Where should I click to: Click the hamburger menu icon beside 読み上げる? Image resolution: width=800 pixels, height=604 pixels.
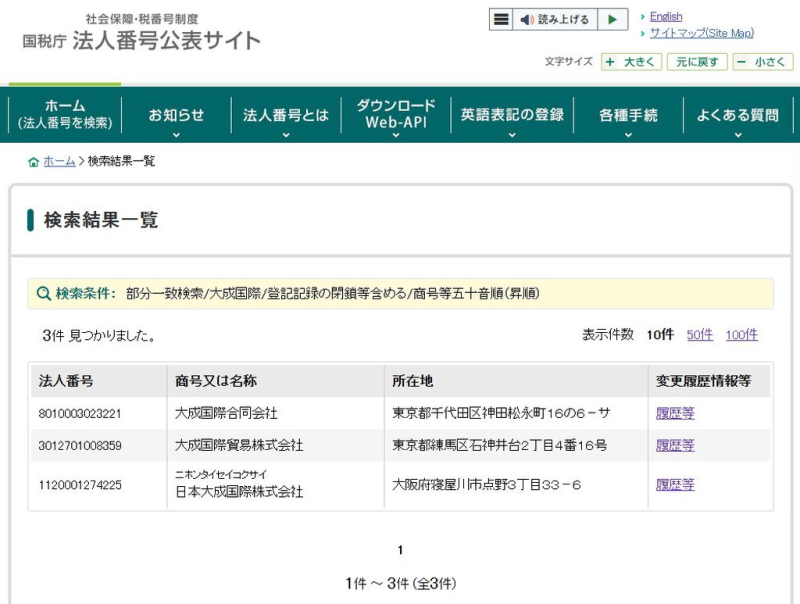pos(501,20)
